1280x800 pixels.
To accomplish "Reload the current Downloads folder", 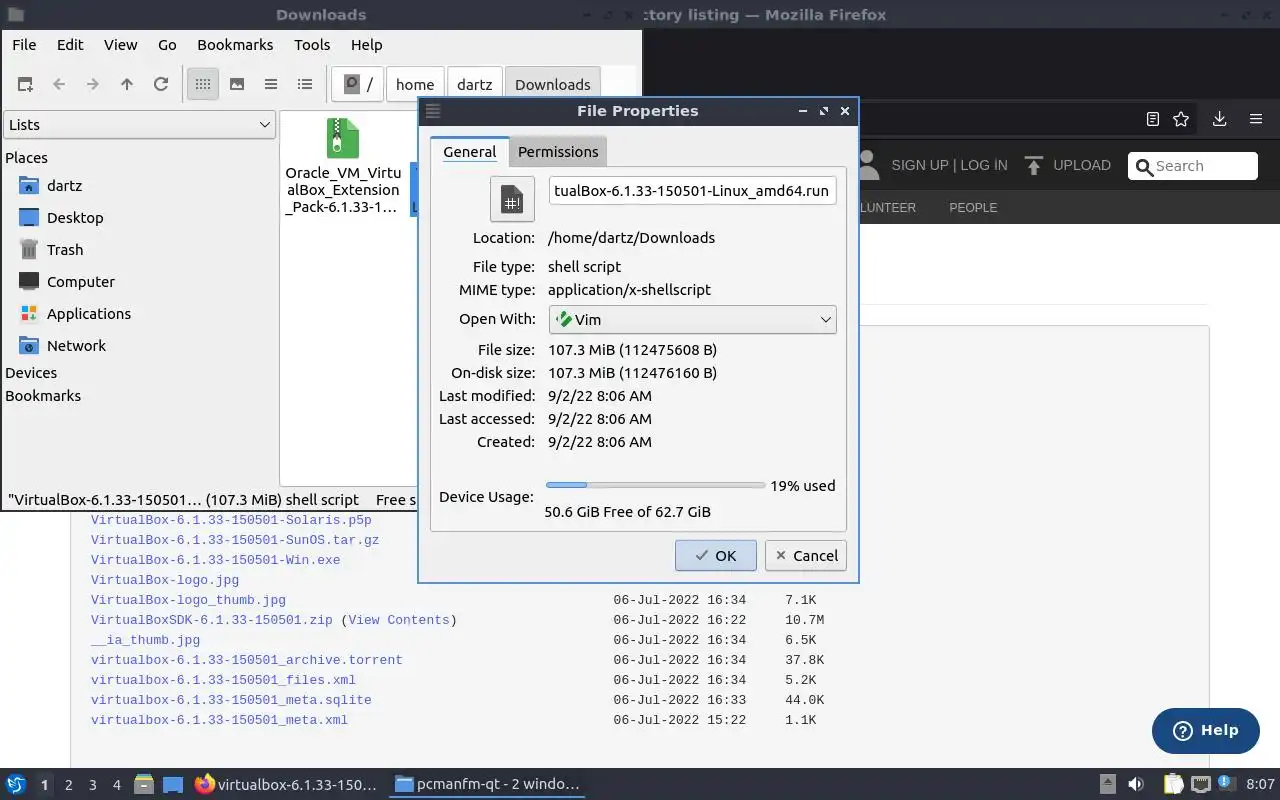I will coord(161,84).
